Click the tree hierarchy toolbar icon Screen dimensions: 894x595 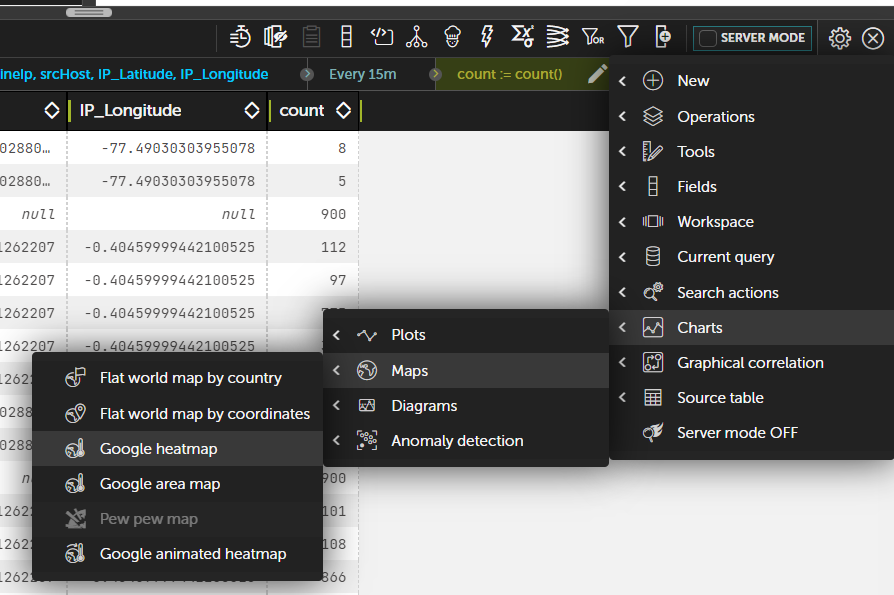click(417, 37)
